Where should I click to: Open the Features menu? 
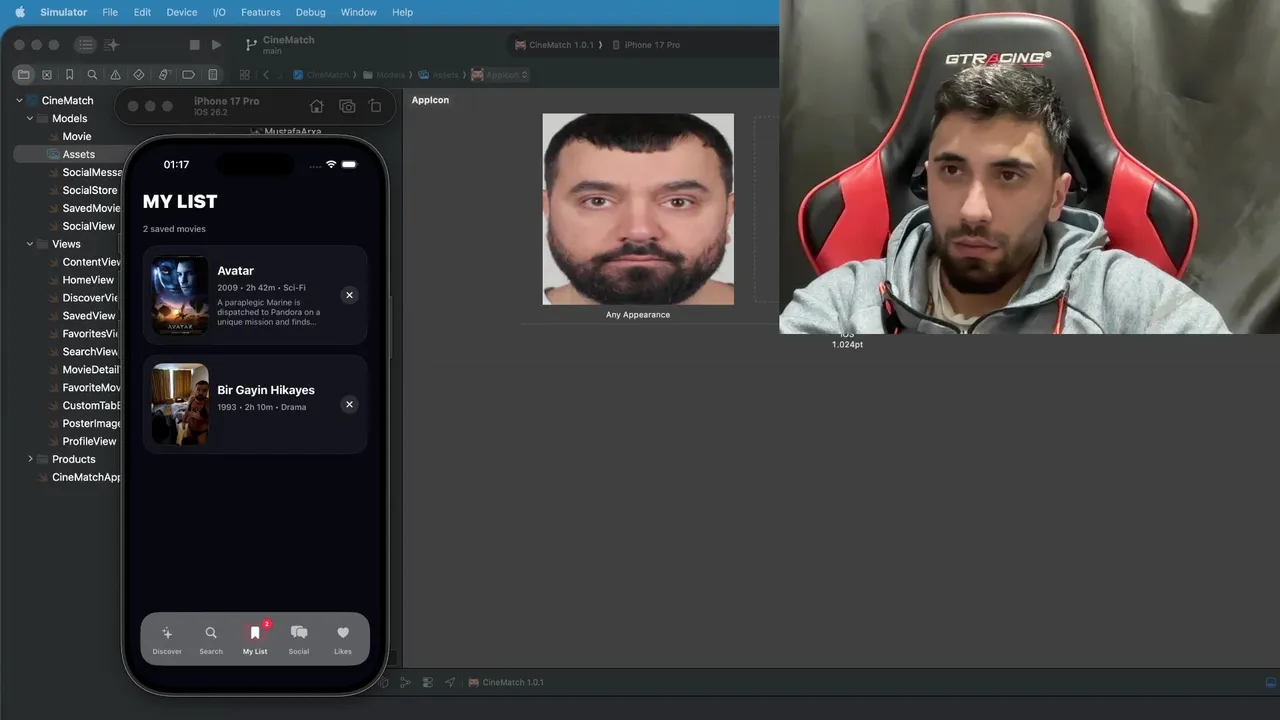click(260, 12)
